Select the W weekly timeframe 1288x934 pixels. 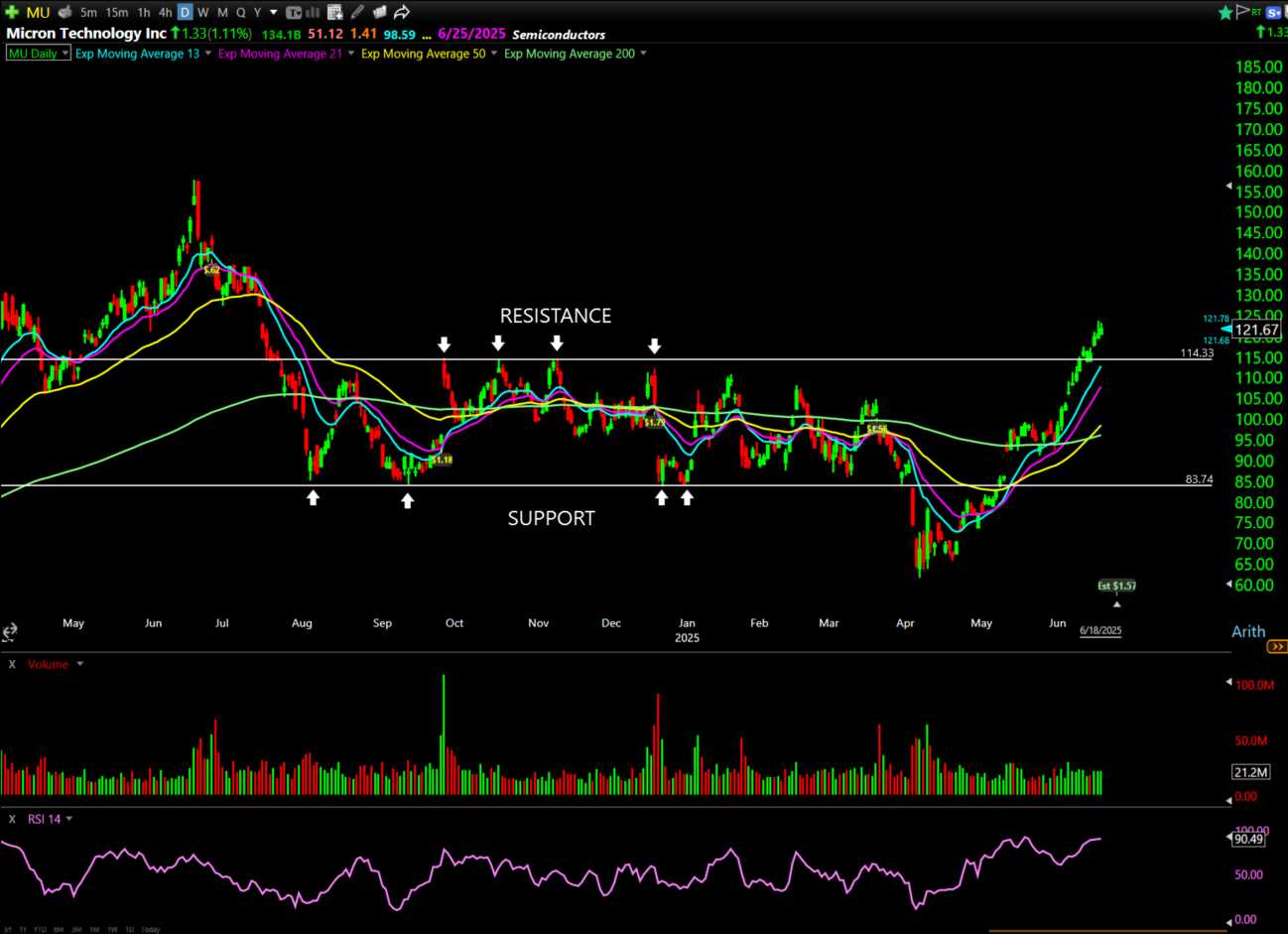[203, 12]
